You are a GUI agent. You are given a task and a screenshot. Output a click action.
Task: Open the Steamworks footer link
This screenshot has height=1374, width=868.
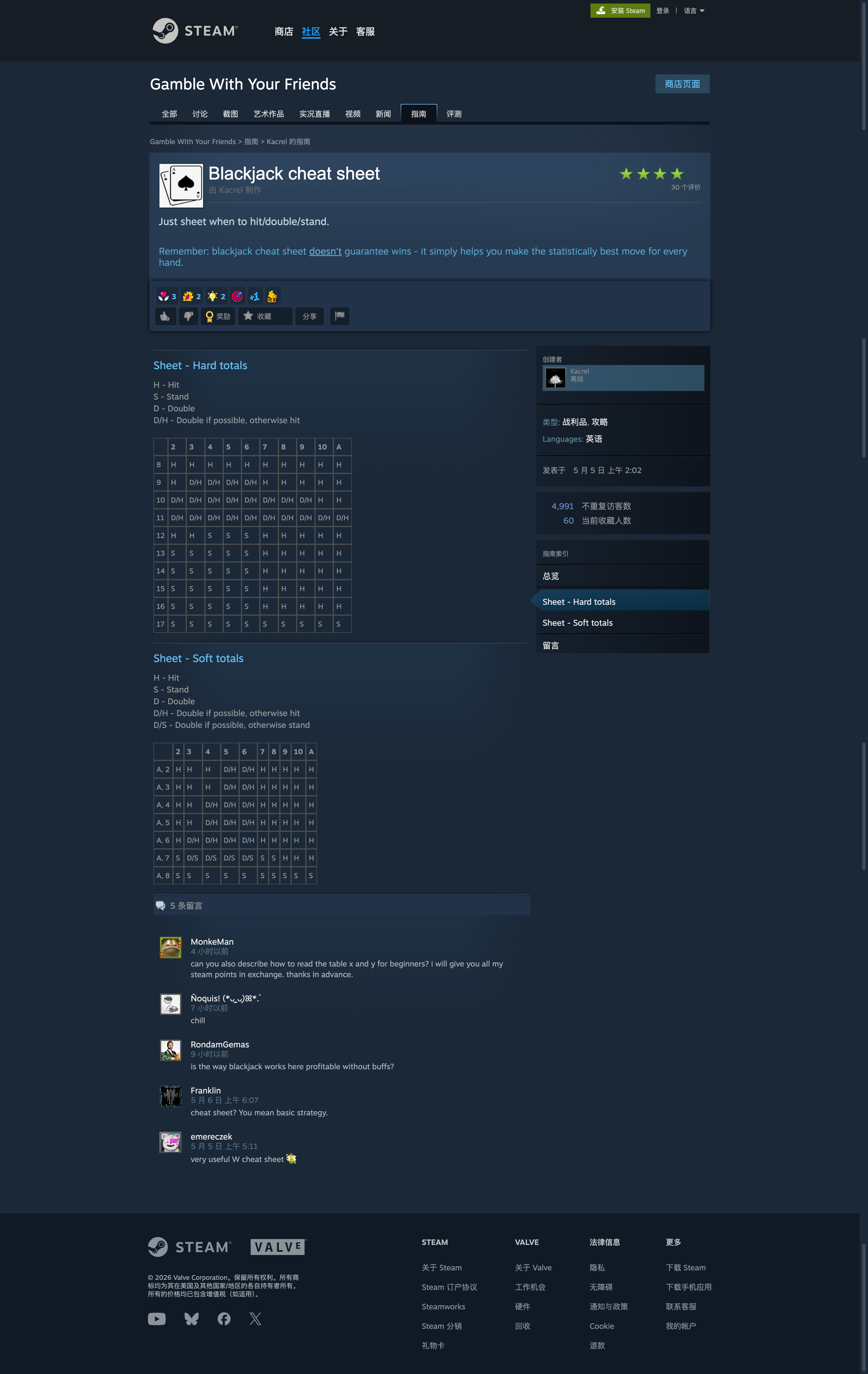[x=443, y=1307]
